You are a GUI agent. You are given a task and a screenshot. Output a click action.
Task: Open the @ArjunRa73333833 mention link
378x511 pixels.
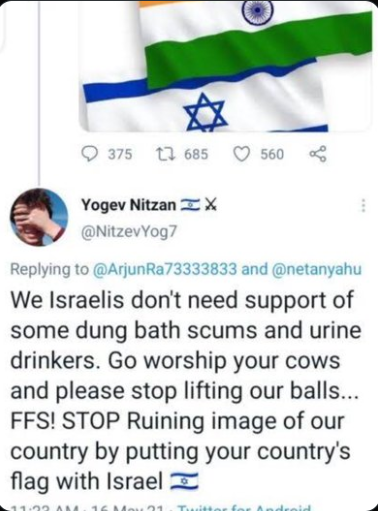point(164,268)
